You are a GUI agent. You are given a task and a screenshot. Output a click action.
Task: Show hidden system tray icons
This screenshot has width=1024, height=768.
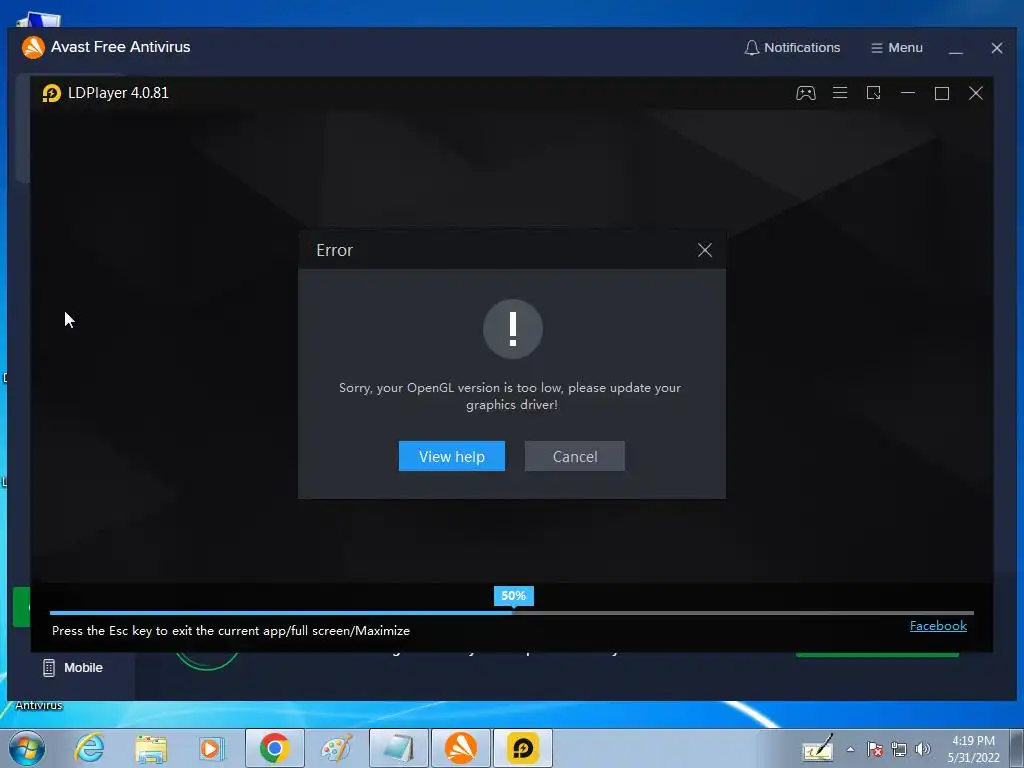tap(850, 749)
